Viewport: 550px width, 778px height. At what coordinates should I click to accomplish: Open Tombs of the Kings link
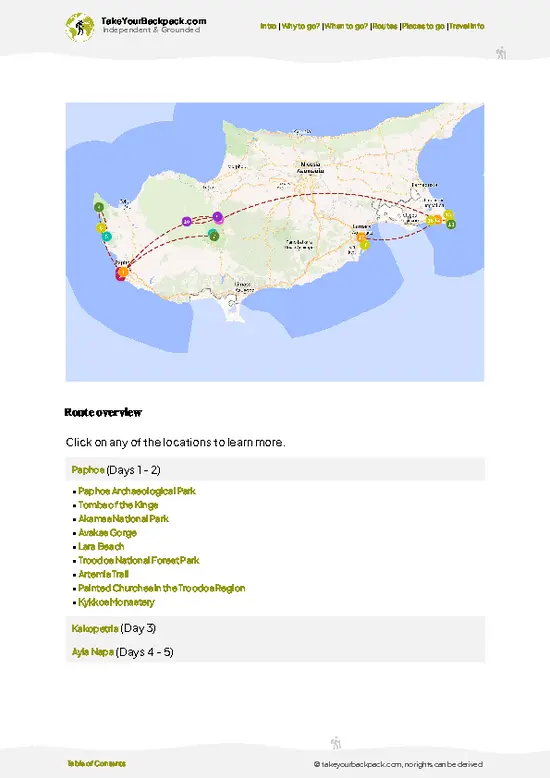[118, 505]
